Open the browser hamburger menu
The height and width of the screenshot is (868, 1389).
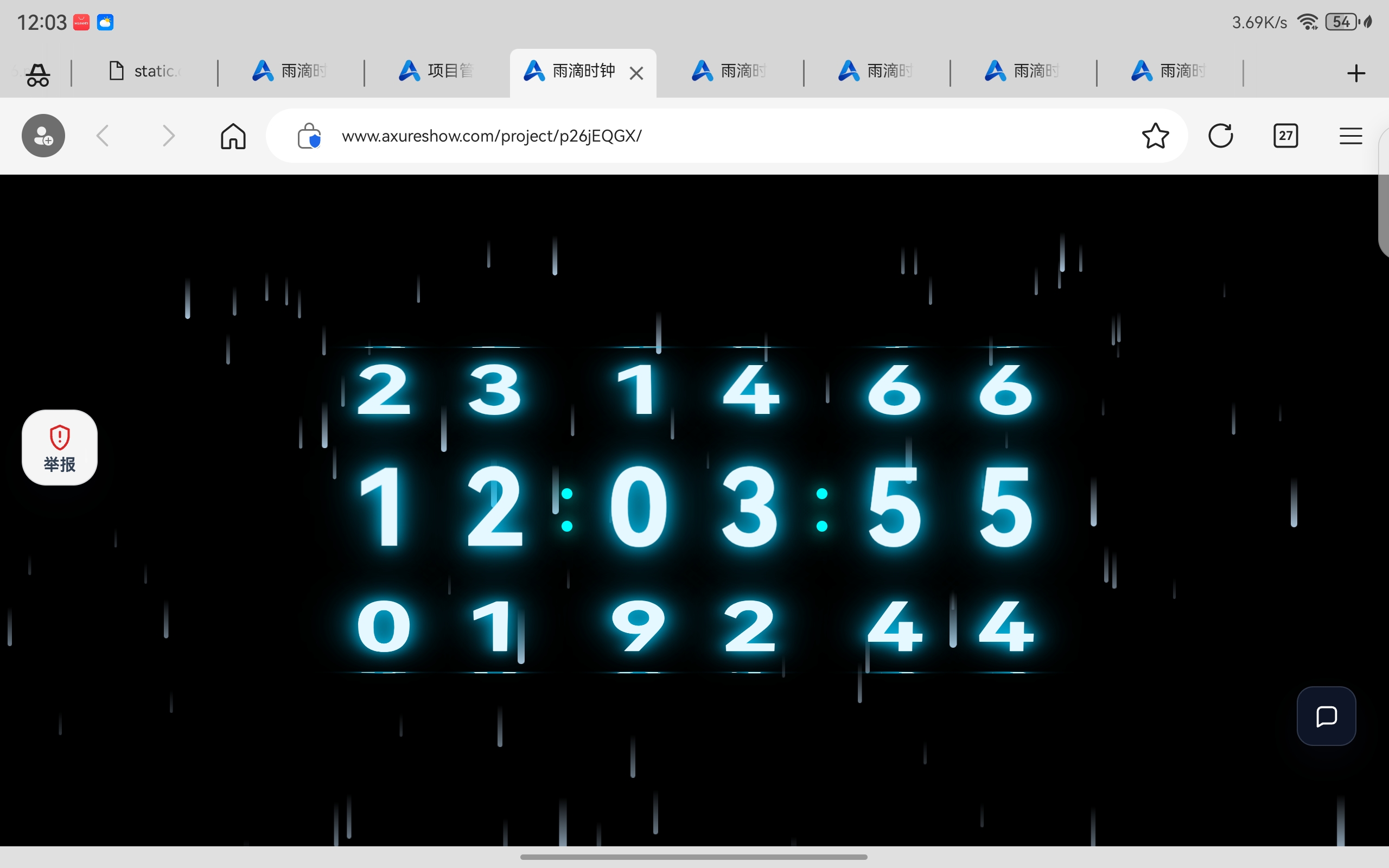coord(1350,136)
